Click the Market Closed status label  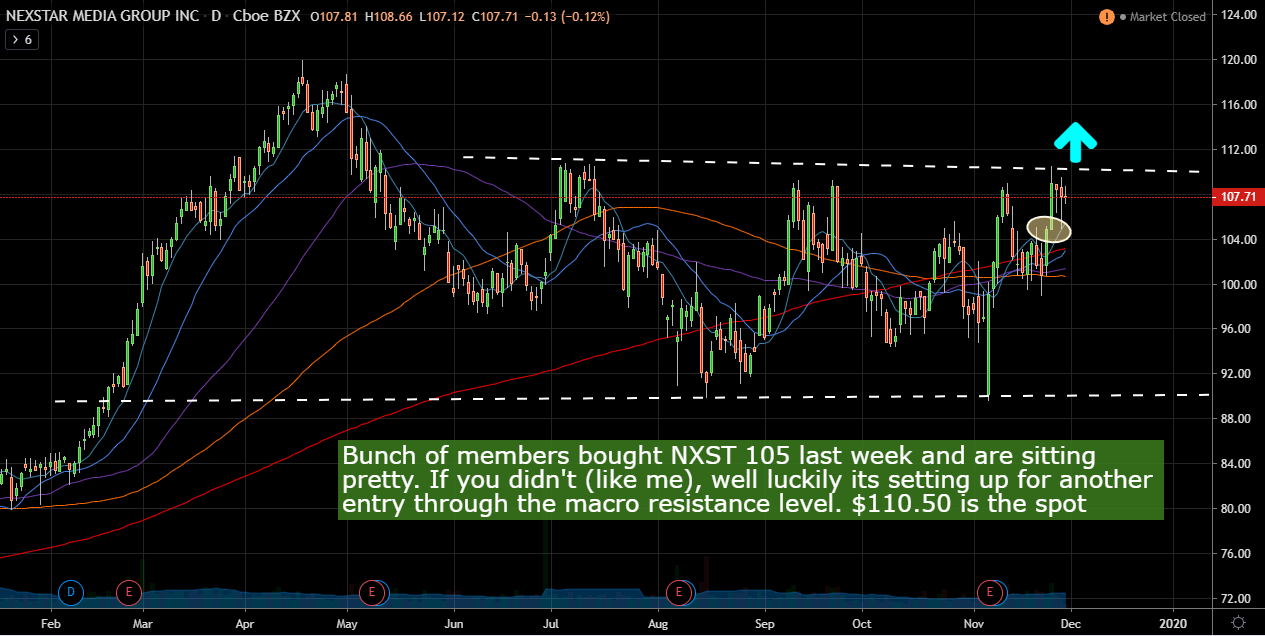(1168, 17)
